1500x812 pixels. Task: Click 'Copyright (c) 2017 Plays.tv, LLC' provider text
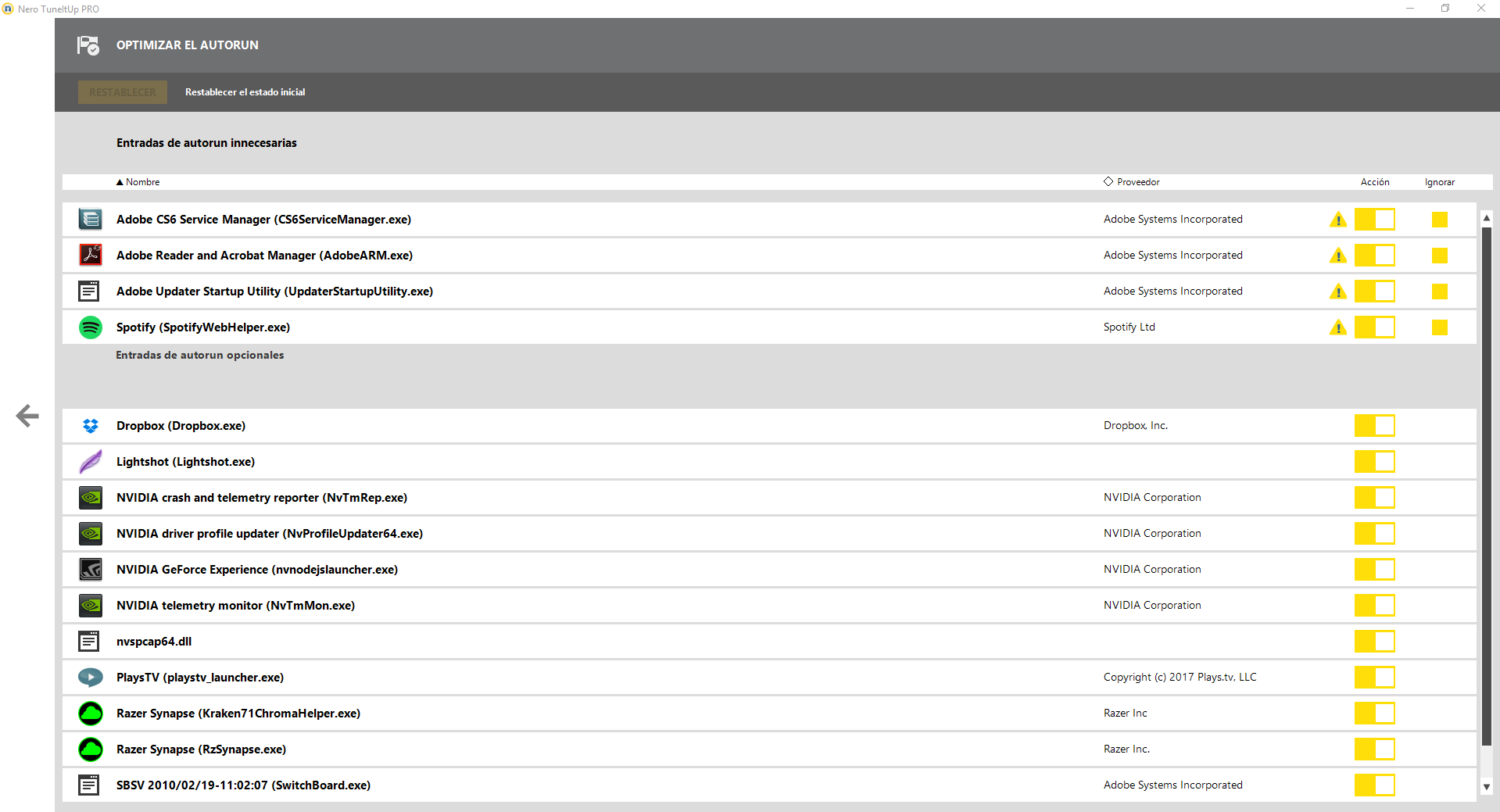tap(1180, 678)
